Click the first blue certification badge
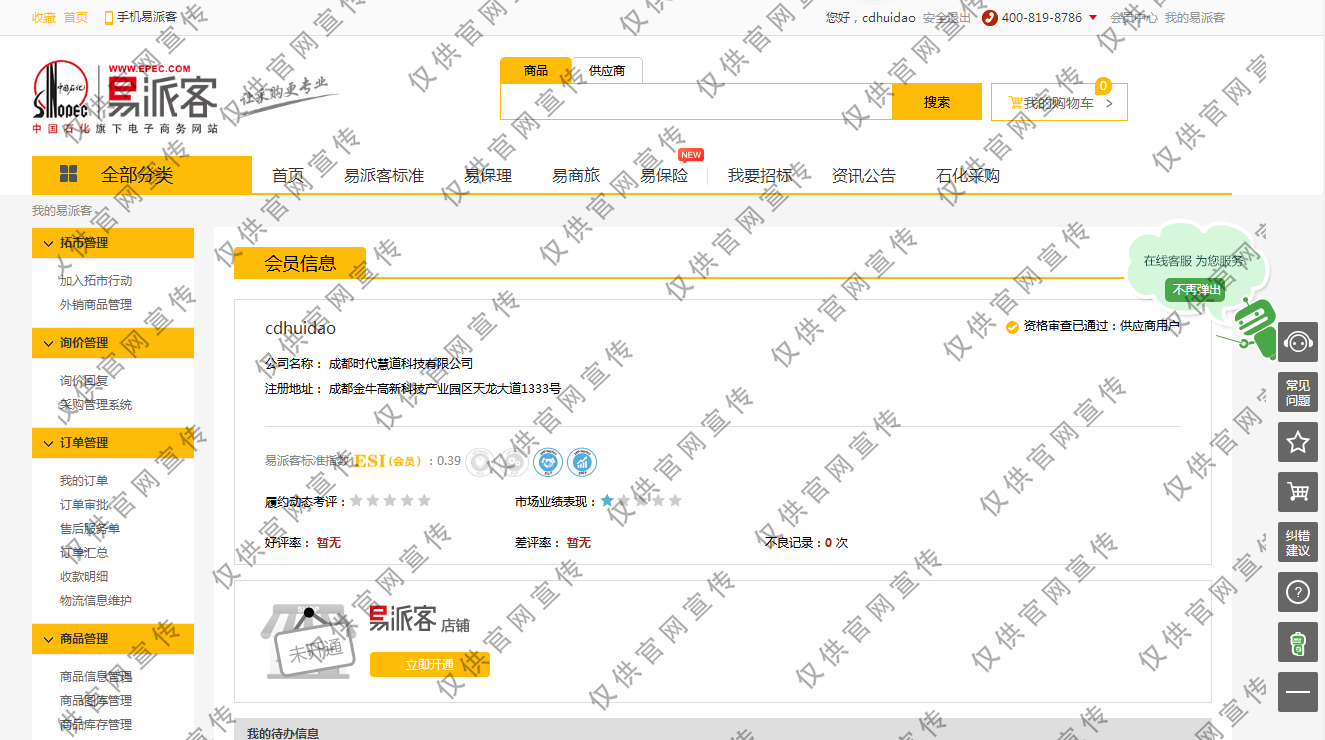The image size is (1325, 740). click(x=547, y=462)
